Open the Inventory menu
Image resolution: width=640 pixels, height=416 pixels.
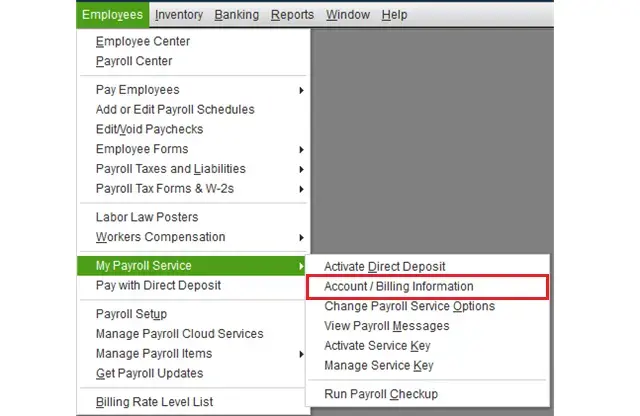(179, 15)
